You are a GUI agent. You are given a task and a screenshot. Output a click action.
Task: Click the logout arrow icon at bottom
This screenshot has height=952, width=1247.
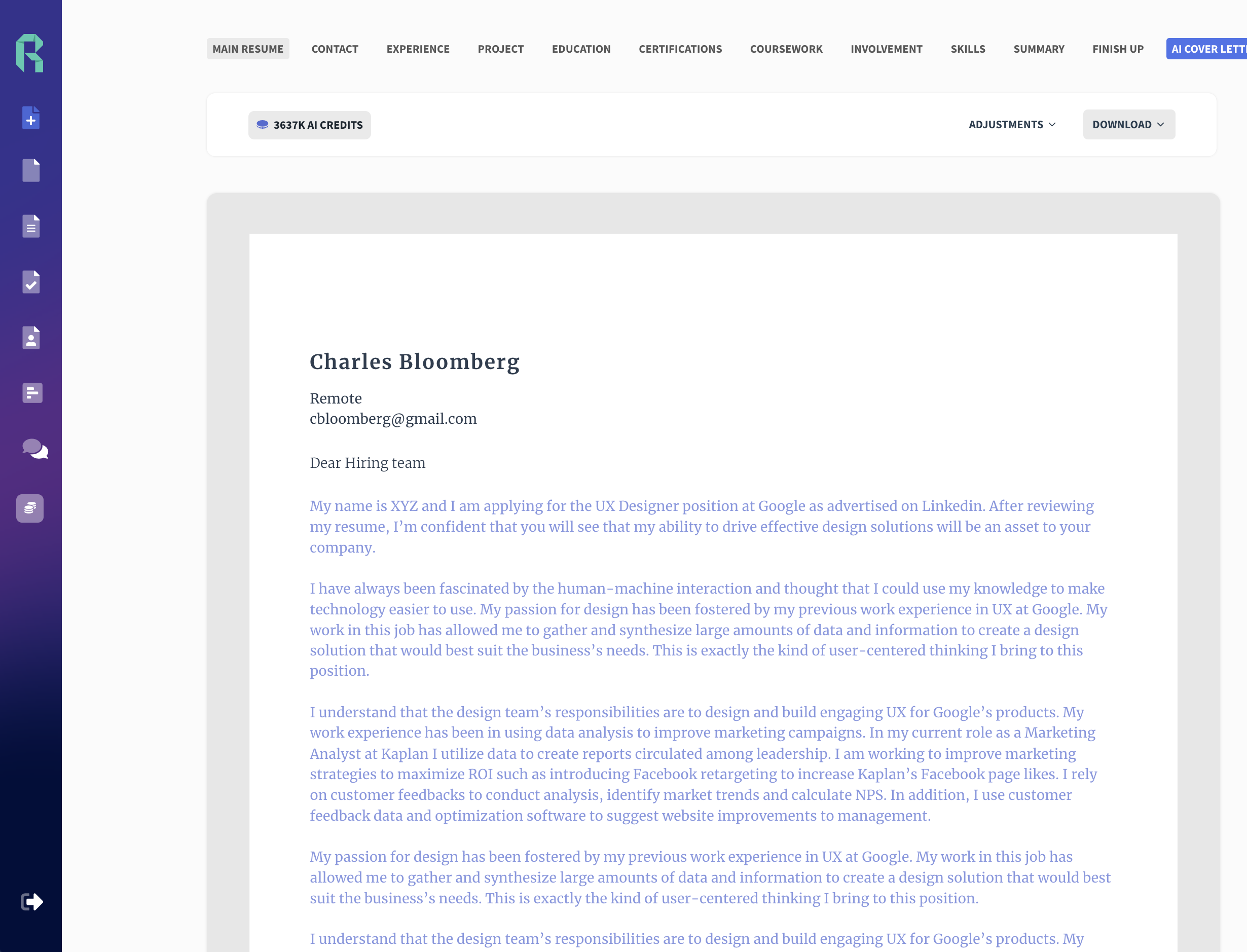(31, 902)
